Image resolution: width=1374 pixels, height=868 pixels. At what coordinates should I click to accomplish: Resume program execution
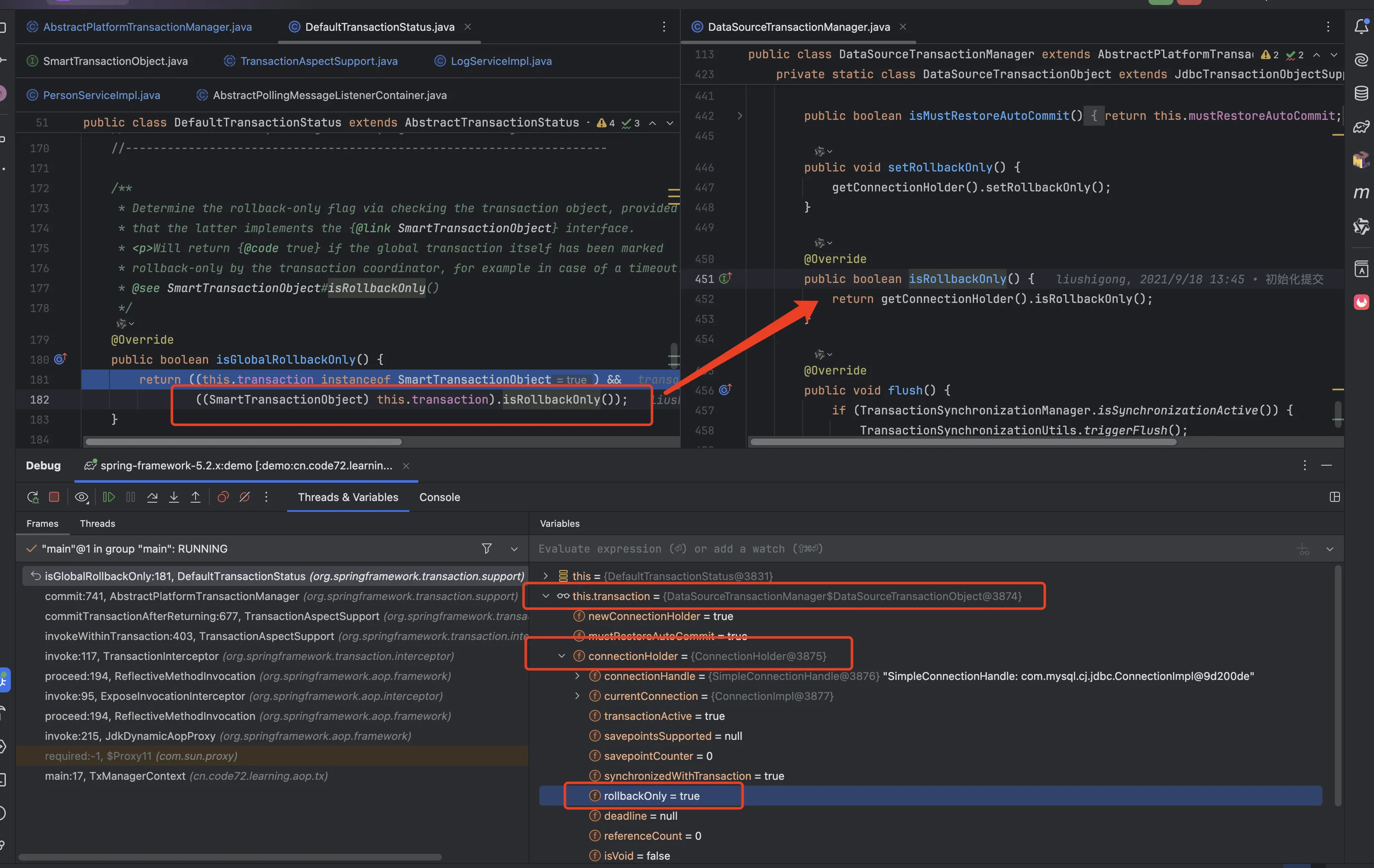pyautogui.click(x=109, y=497)
